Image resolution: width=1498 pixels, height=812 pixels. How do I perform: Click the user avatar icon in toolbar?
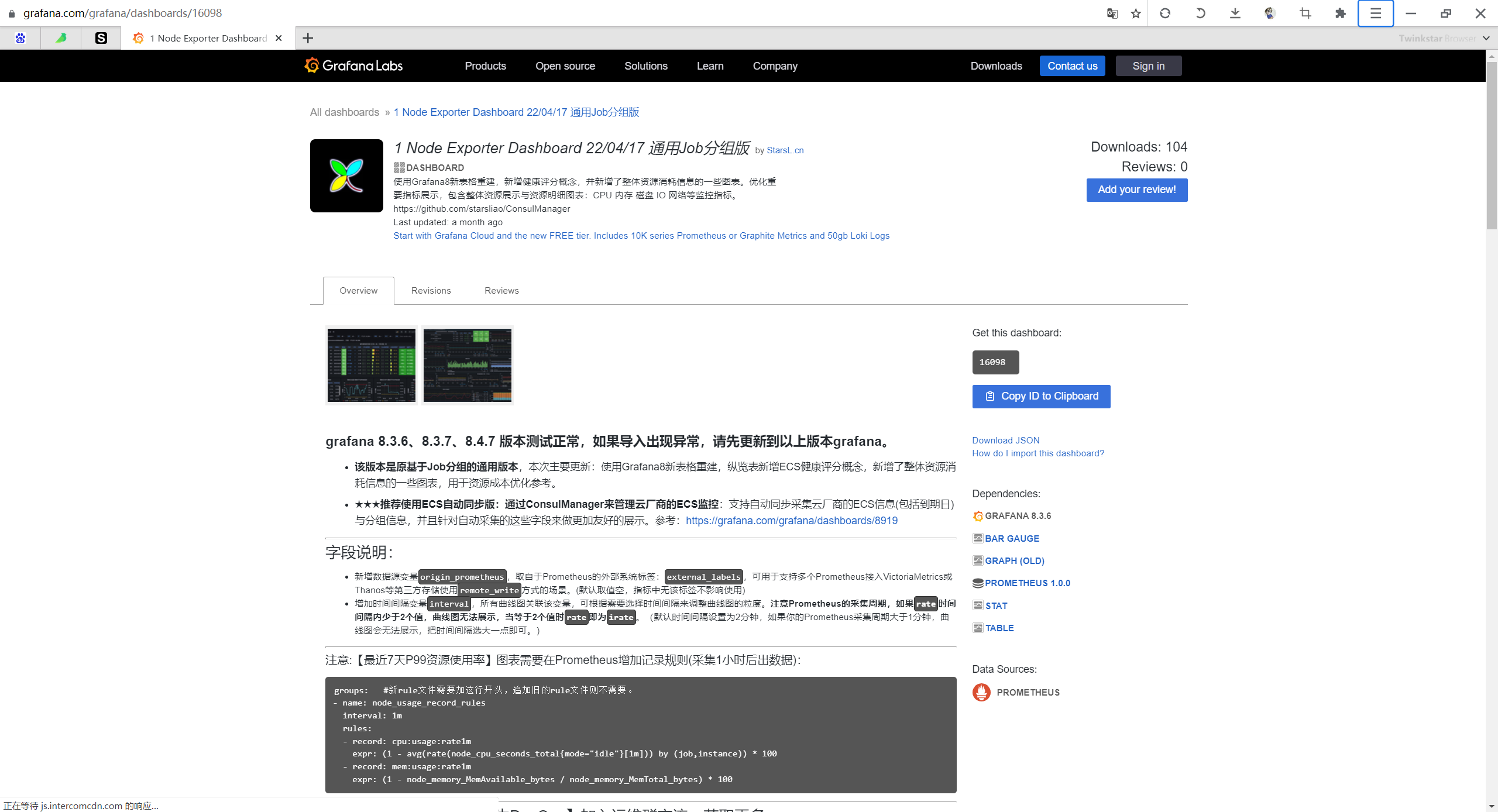(1270, 13)
